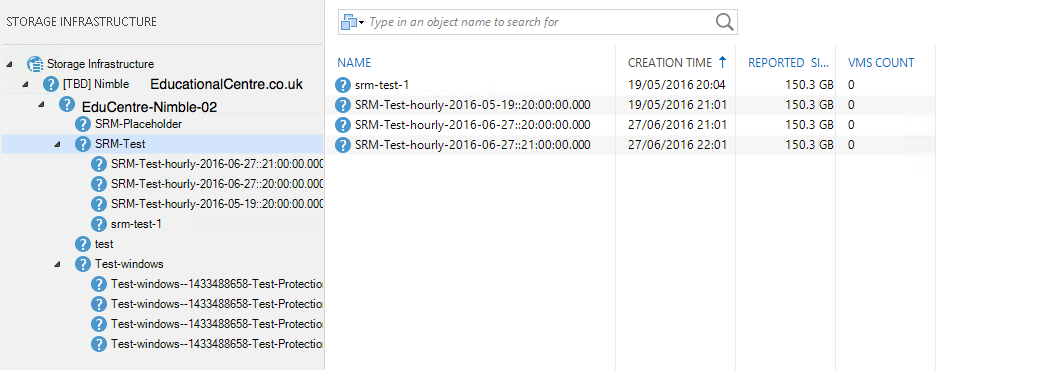
Task: Click the SRM-Test tree node icon
Action: [x=83, y=144]
